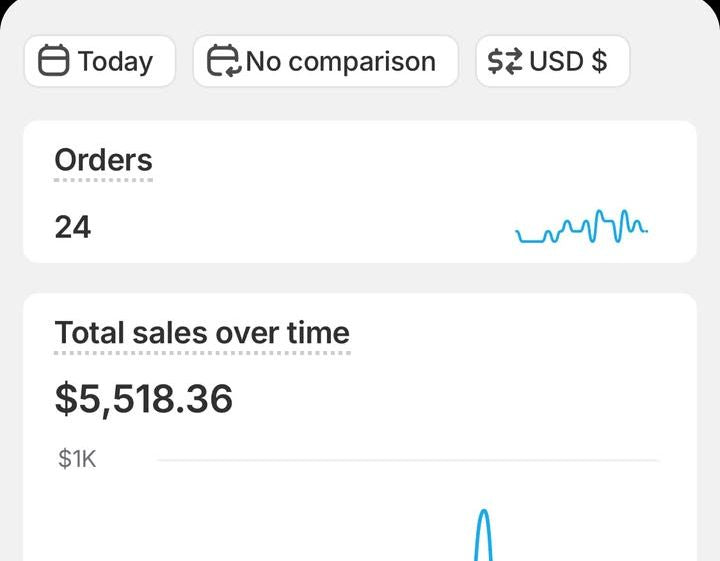
Task: Click the comparison calendar icon with arrows
Action: (224, 60)
